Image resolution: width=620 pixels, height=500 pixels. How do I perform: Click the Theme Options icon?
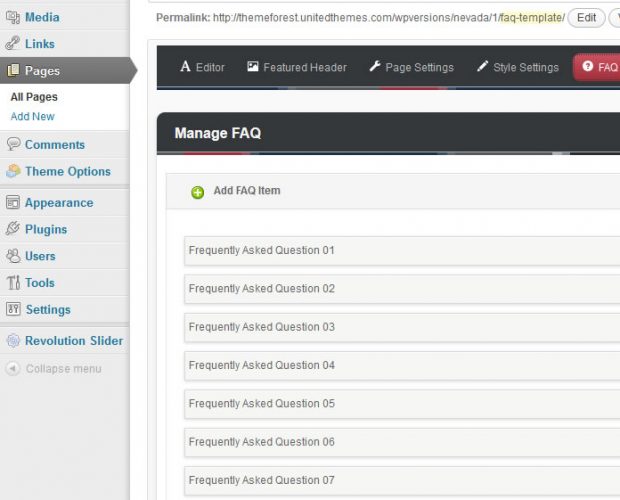(x=12, y=171)
